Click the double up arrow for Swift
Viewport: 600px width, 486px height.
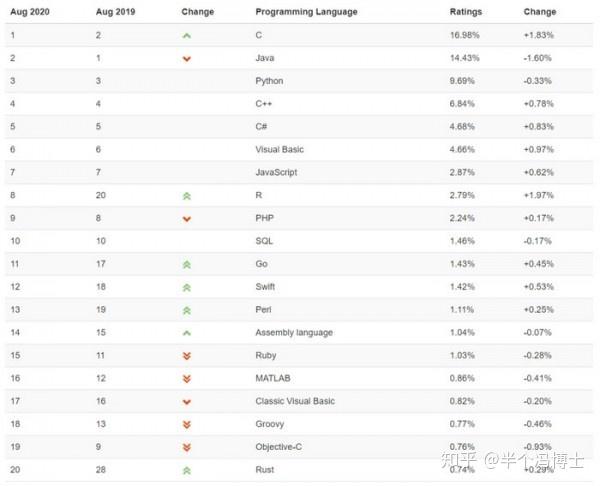click(186, 287)
